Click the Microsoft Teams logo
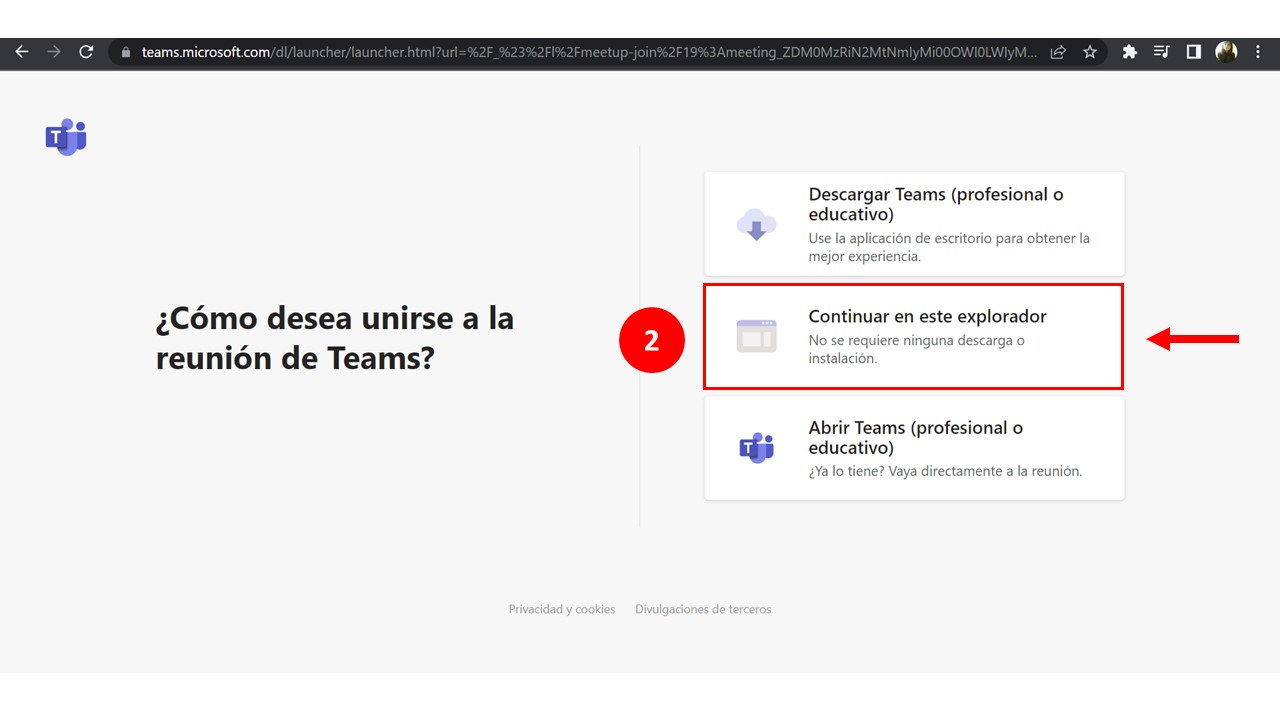The image size is (1280, 720). point(65,137)
